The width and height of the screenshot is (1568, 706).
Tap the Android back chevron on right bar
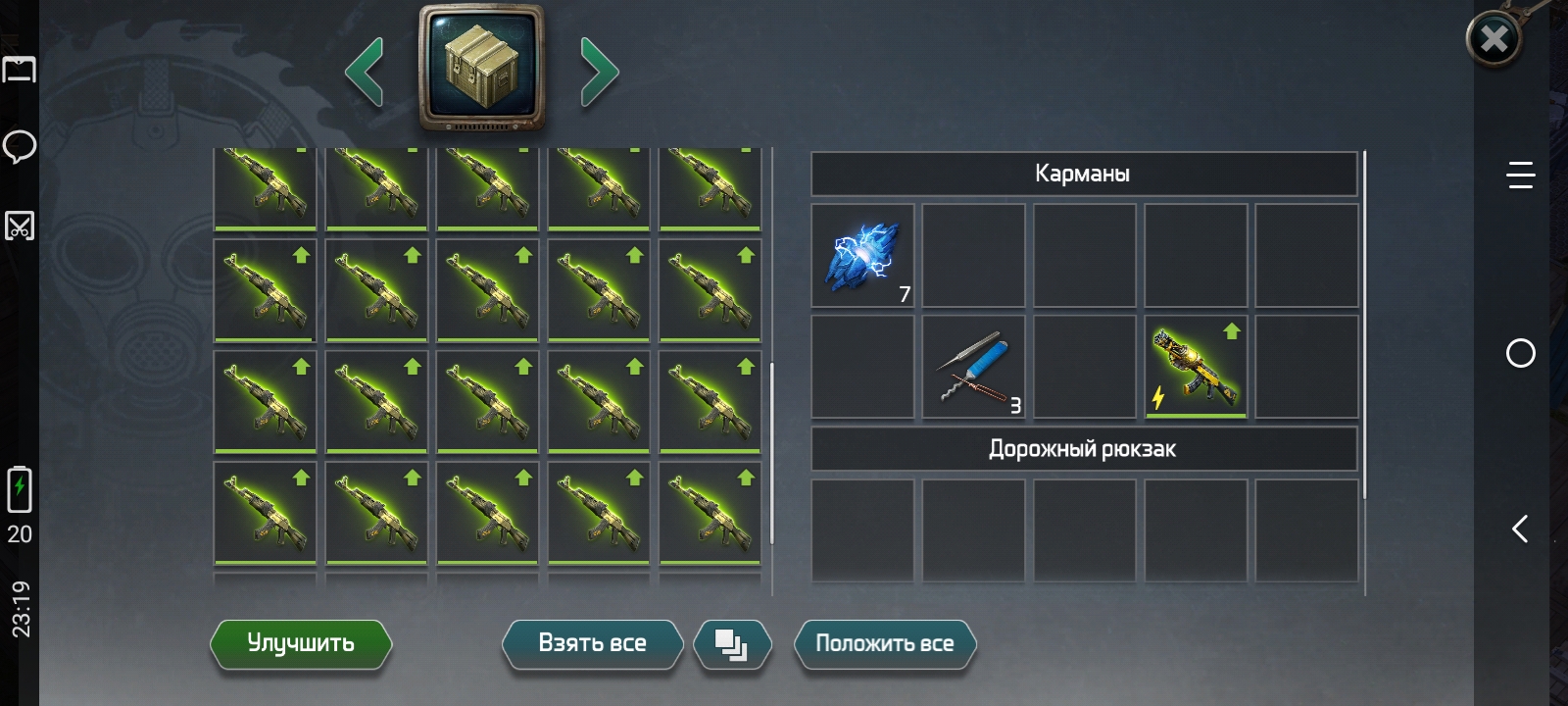[1520, 529]
